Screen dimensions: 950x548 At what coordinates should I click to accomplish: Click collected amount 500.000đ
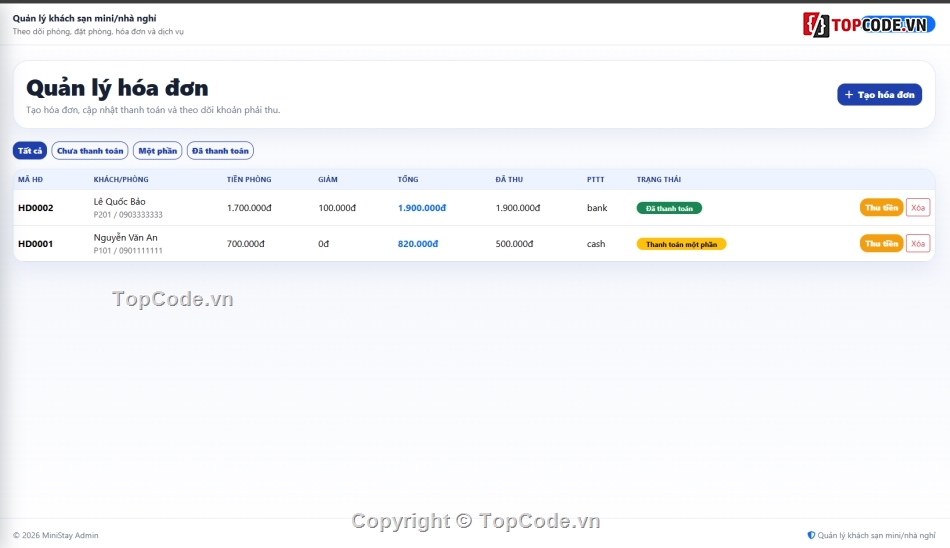click(x=514, y=244)
